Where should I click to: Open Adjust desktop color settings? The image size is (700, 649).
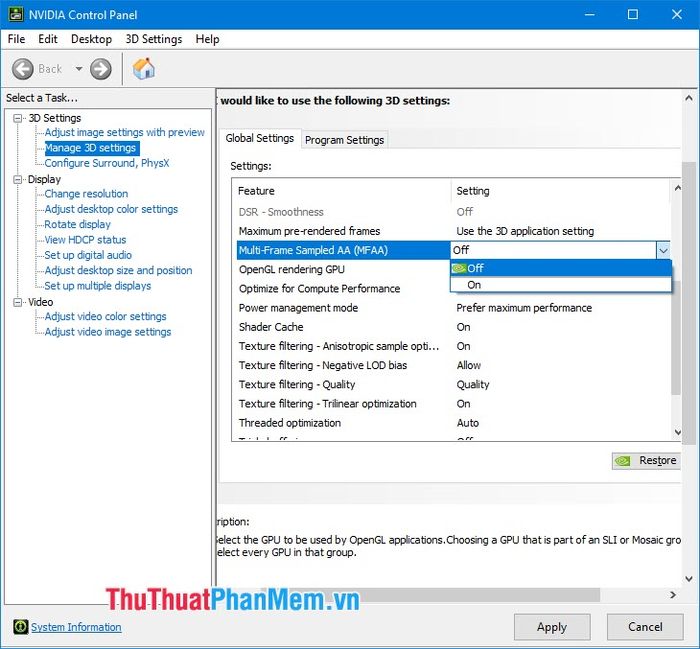point(111,209)
